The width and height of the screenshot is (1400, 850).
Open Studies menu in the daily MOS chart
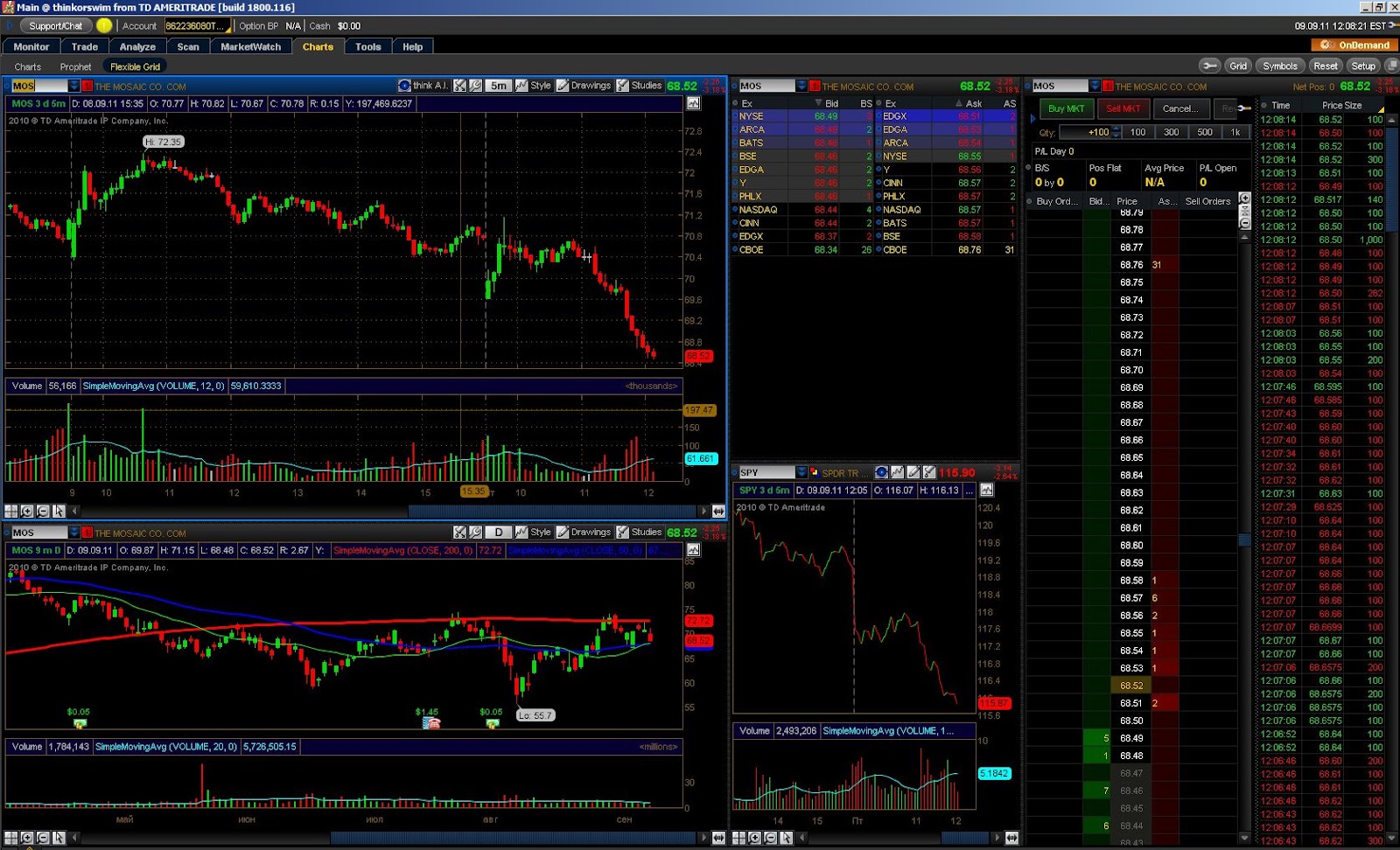click(639, 532)
